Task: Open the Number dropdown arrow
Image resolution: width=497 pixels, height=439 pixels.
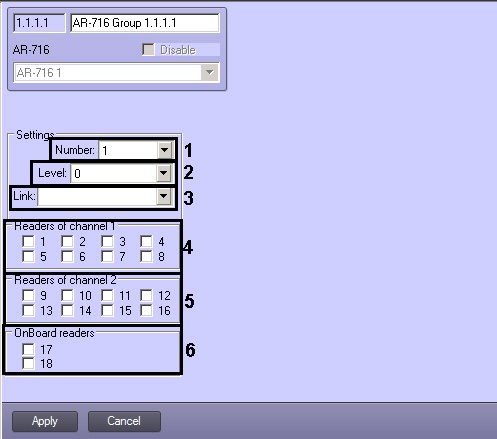Action: tap(164, 150)
